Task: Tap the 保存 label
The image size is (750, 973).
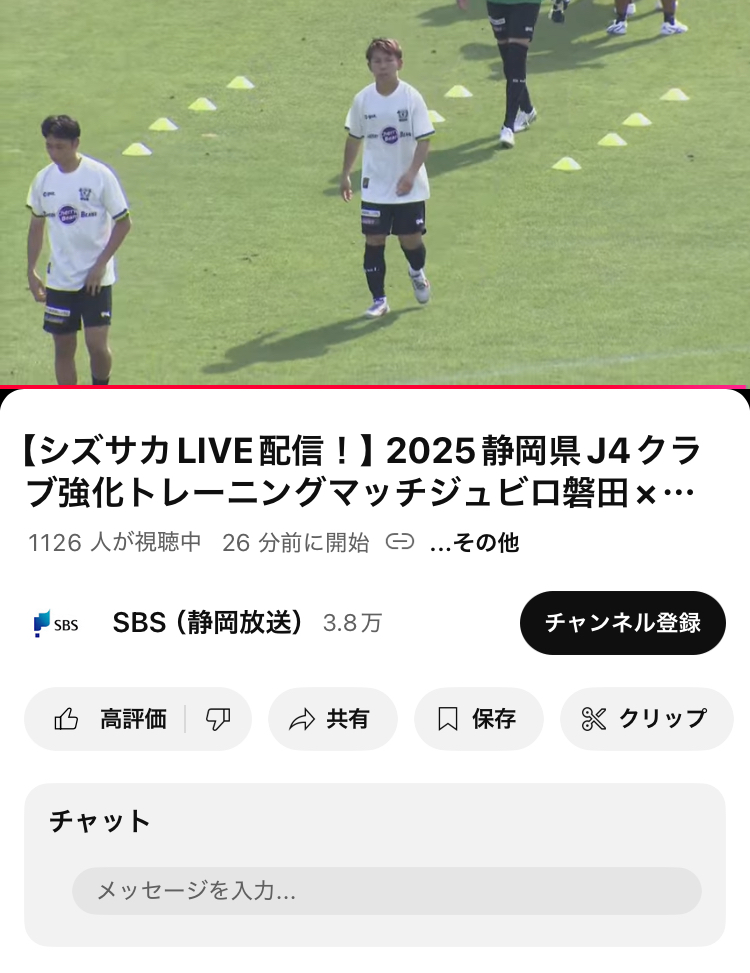Action: click(494, 719)
